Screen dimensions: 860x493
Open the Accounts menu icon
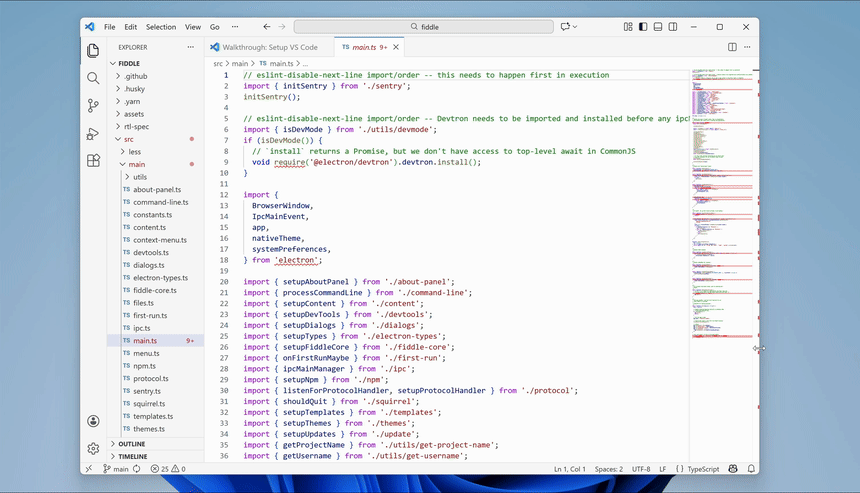pos(93,422)
